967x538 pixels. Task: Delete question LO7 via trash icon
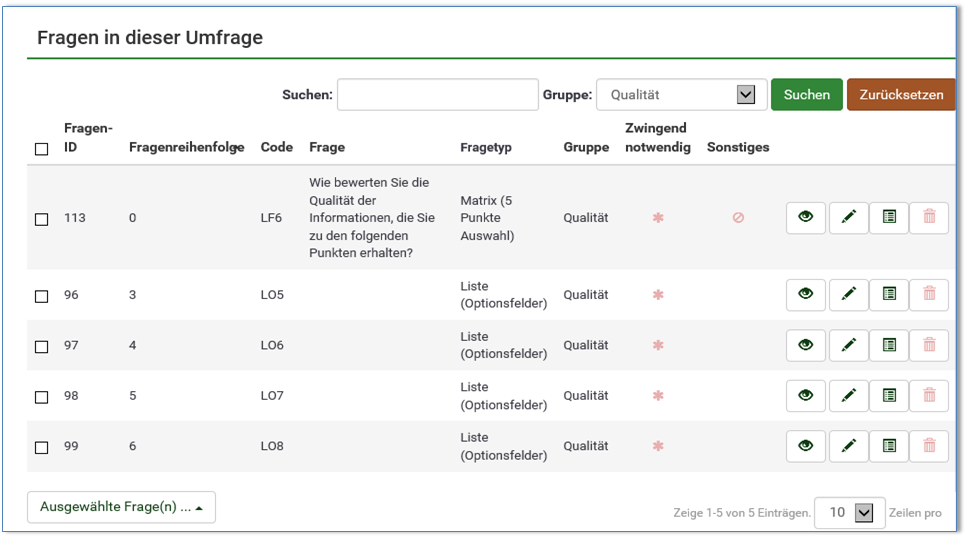coord(929,396)
